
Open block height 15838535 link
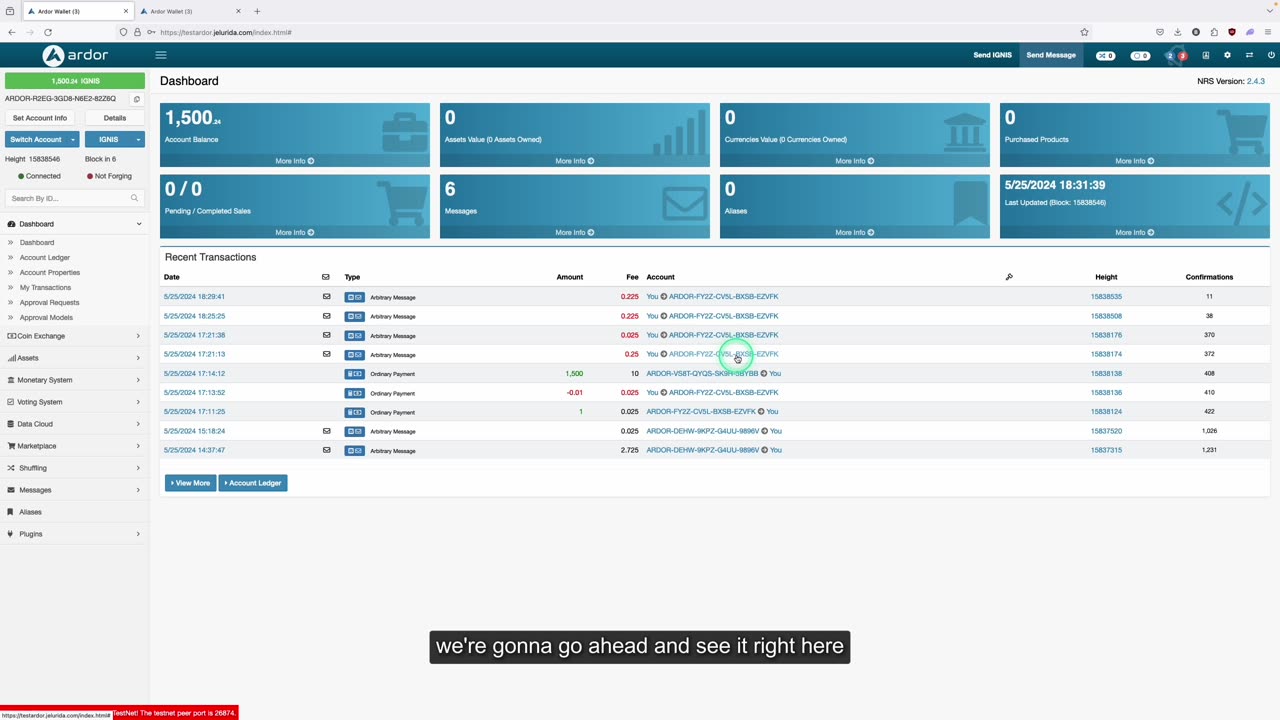tap(1106, 297)
